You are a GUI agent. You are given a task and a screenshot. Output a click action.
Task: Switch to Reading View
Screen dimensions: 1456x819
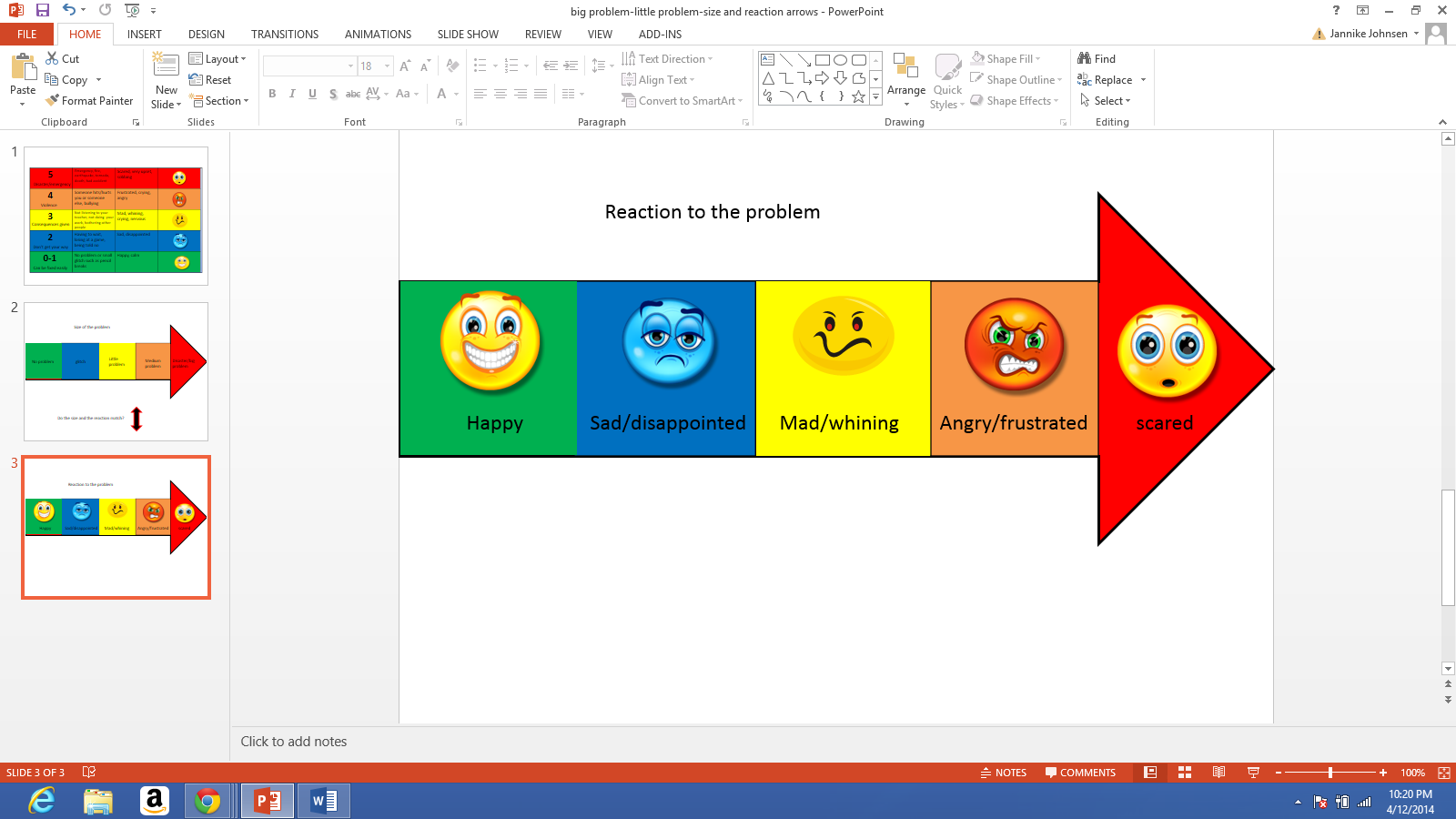click(x=1218, y=773)
